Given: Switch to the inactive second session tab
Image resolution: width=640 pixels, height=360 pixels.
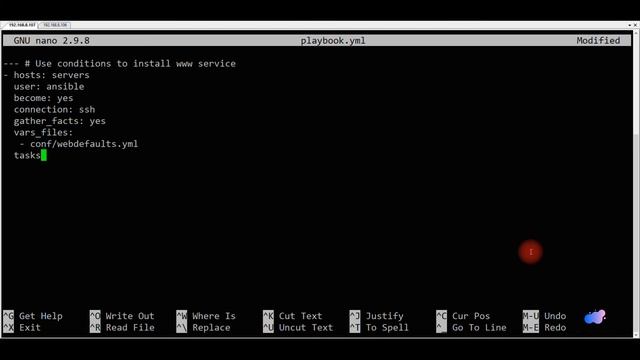Looking at the screenshot, I should [55, 25].
